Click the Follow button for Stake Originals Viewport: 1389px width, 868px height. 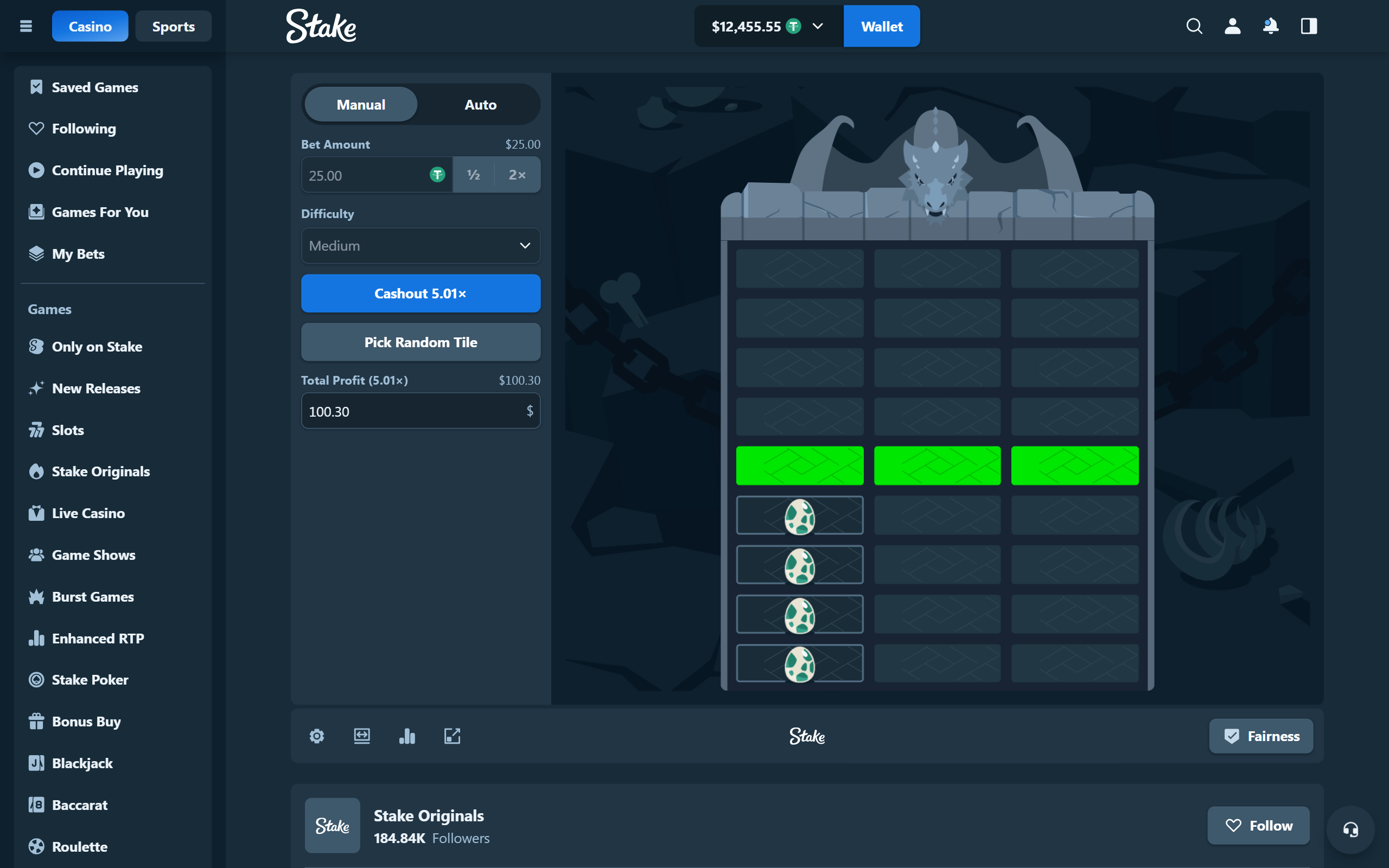[1259, 826]
